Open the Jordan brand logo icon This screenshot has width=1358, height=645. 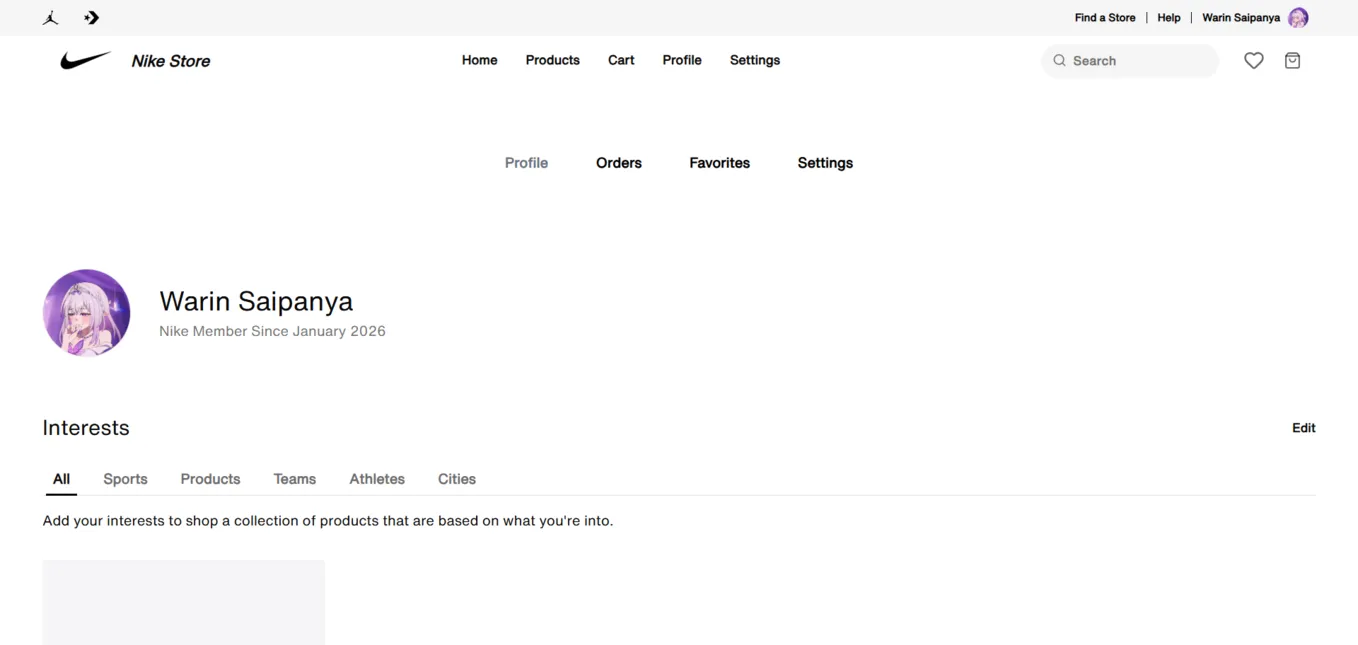(x=50, y=18)
